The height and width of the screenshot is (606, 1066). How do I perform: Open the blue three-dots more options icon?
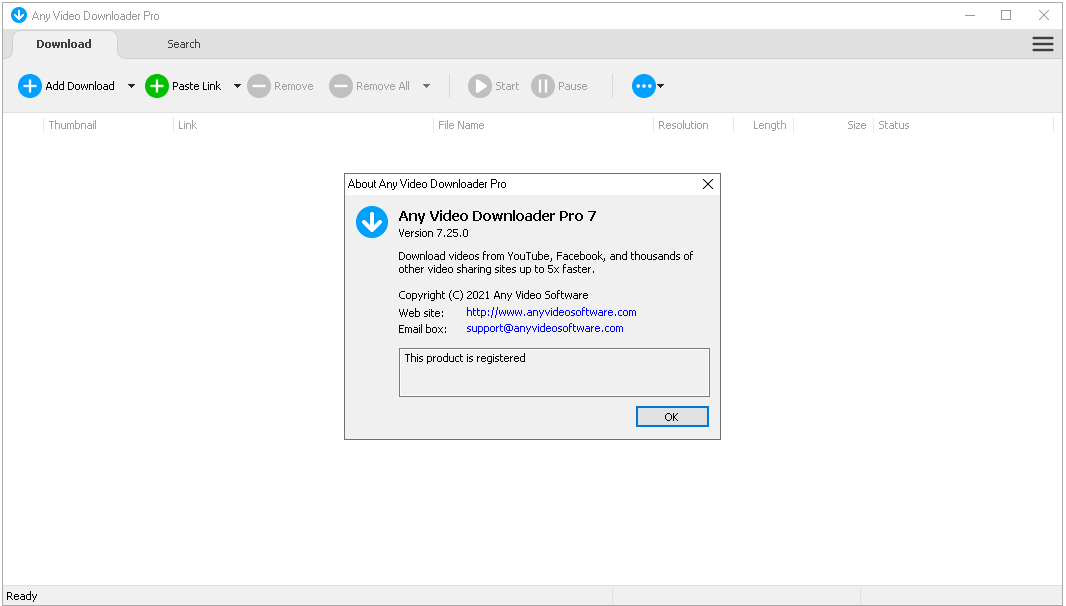tap(643, 86)
